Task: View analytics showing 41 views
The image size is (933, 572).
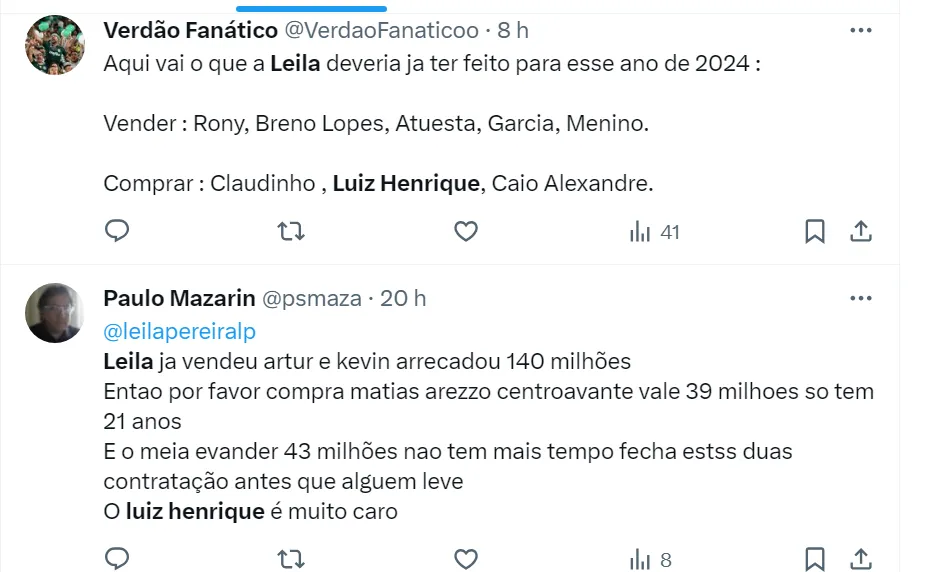Action: (654, 232)
